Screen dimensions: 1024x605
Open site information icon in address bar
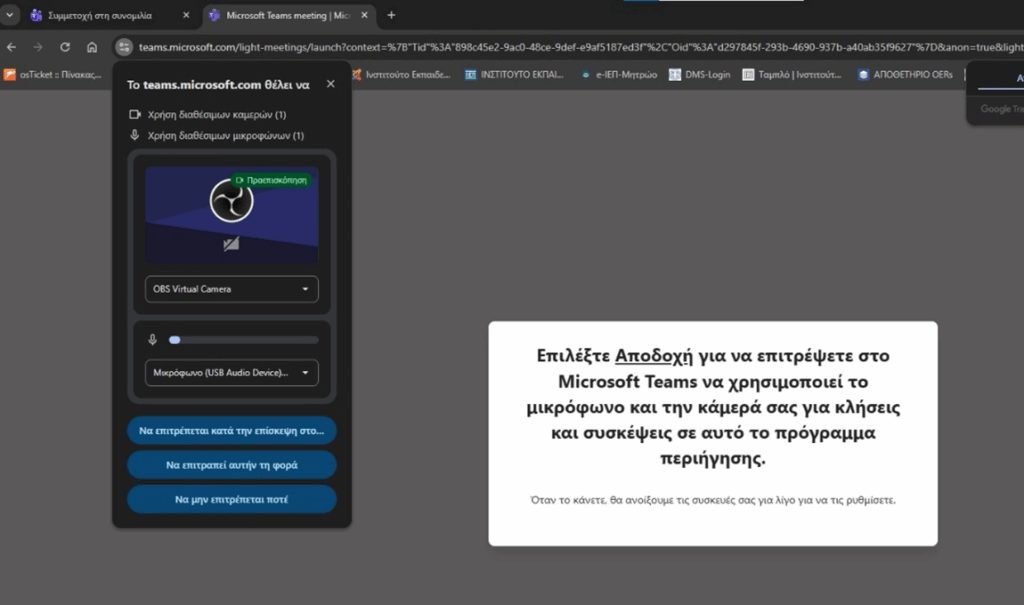coord(124,47)
